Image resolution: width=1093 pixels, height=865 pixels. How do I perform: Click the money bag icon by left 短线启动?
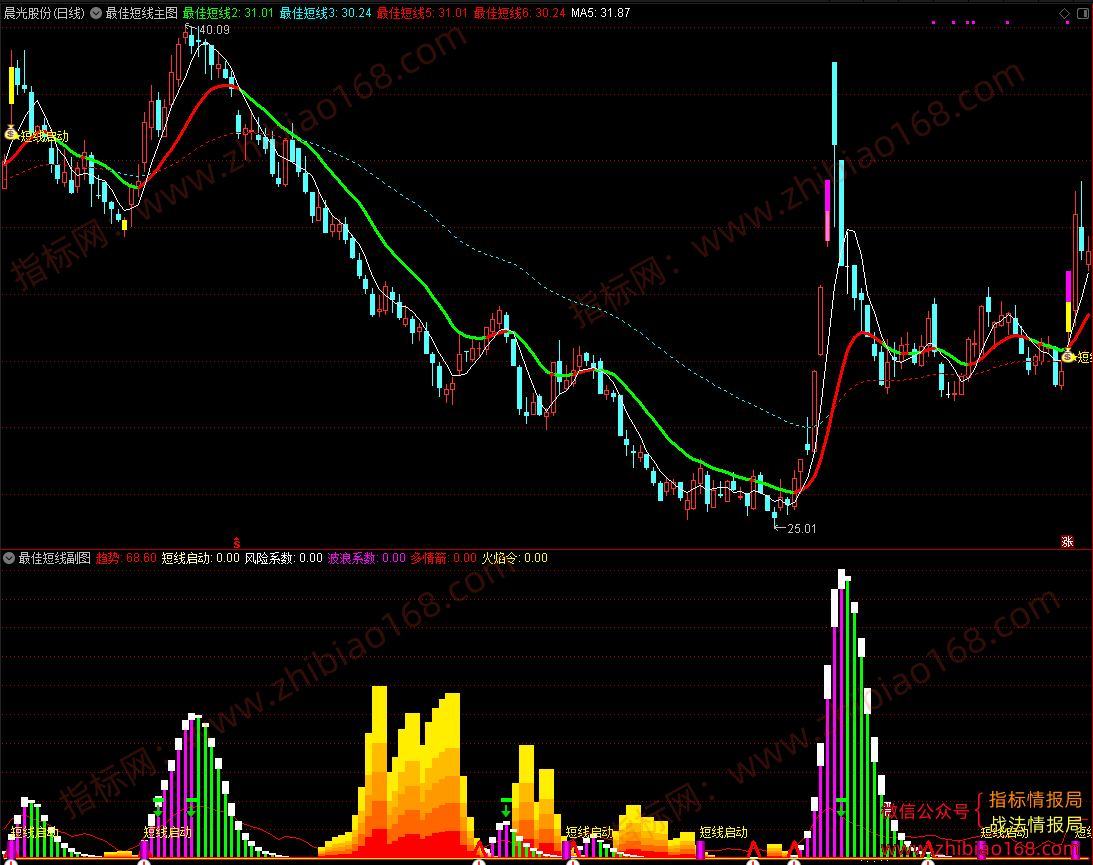click(10, 132)
